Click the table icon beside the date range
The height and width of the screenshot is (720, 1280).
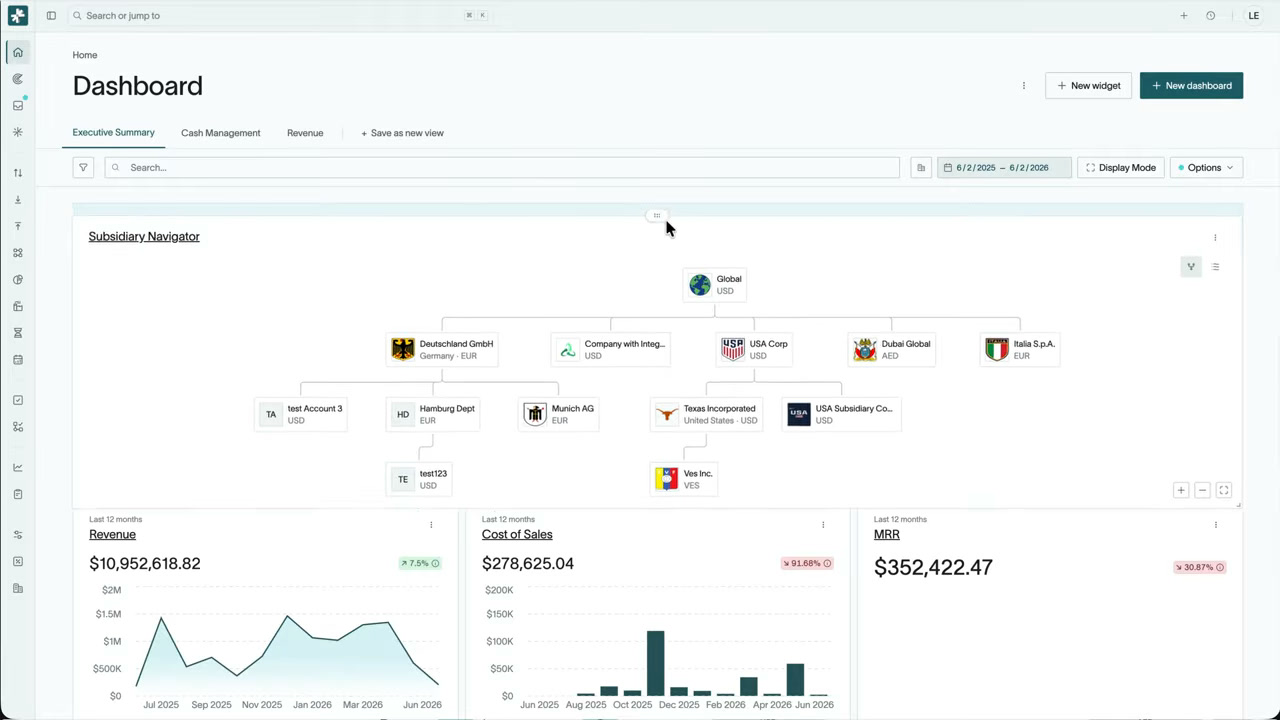pos(921,168)
